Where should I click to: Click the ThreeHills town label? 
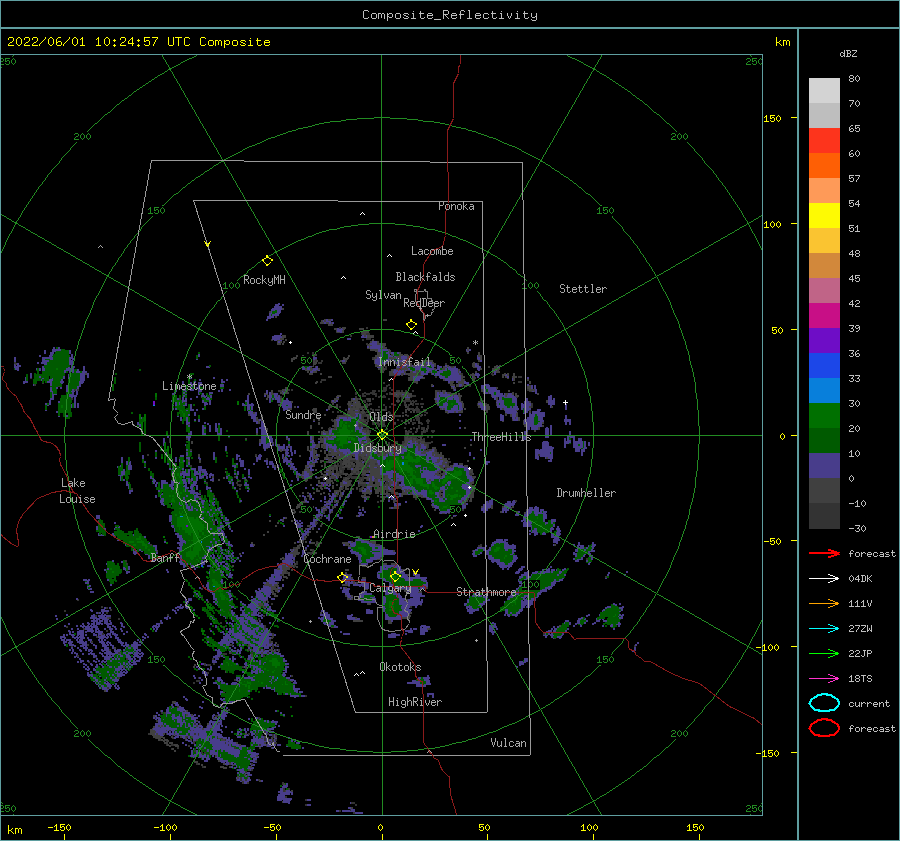(x=501, y=437)
